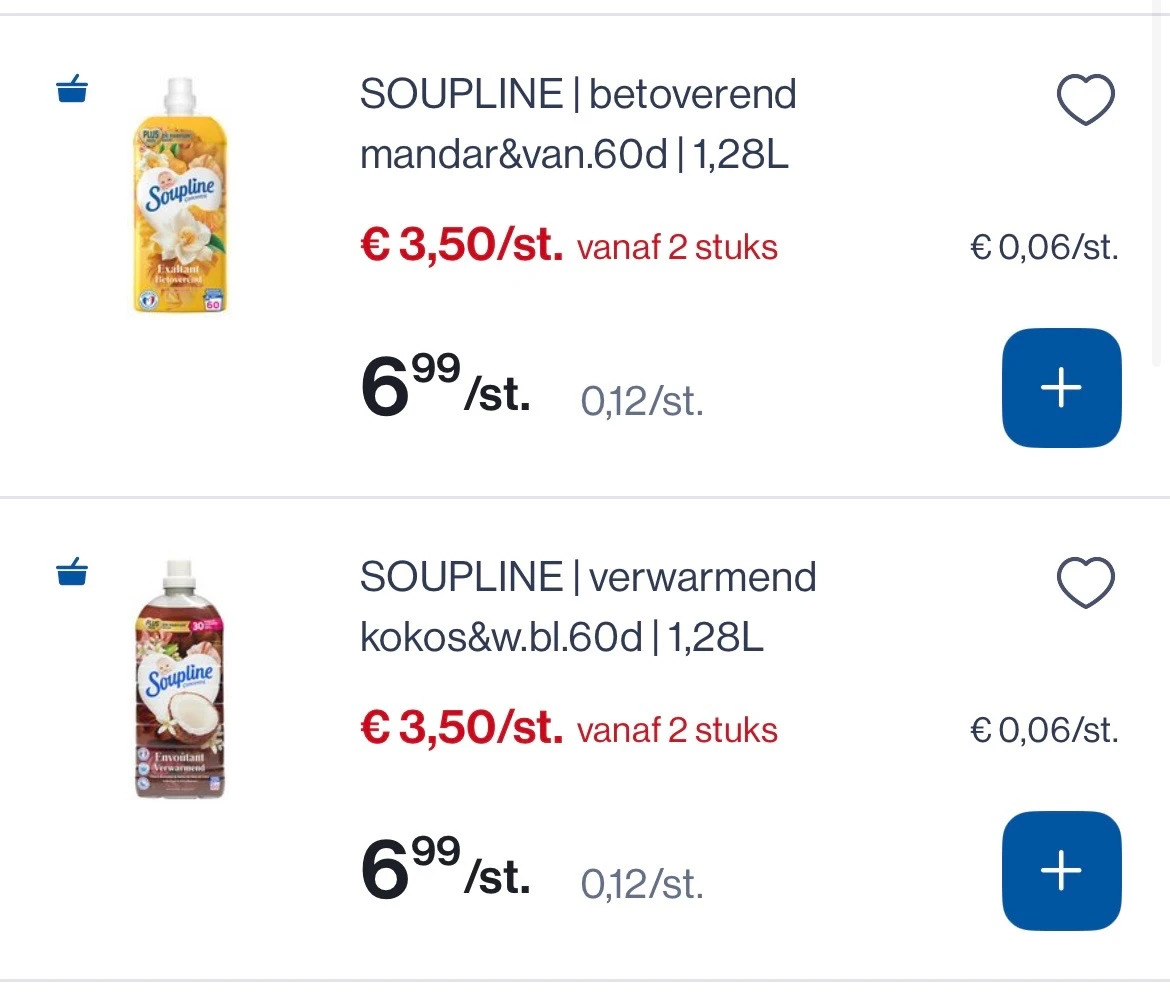Click the plus icon on the kokos item

coord(1061,870)
